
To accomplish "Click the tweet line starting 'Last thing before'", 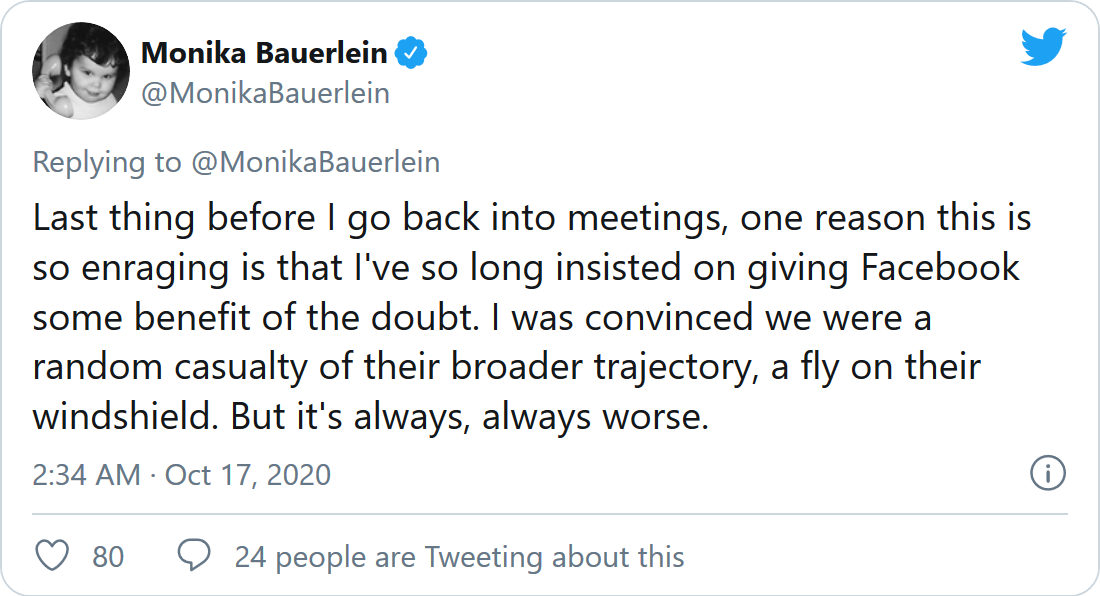I will click(532, 218).
